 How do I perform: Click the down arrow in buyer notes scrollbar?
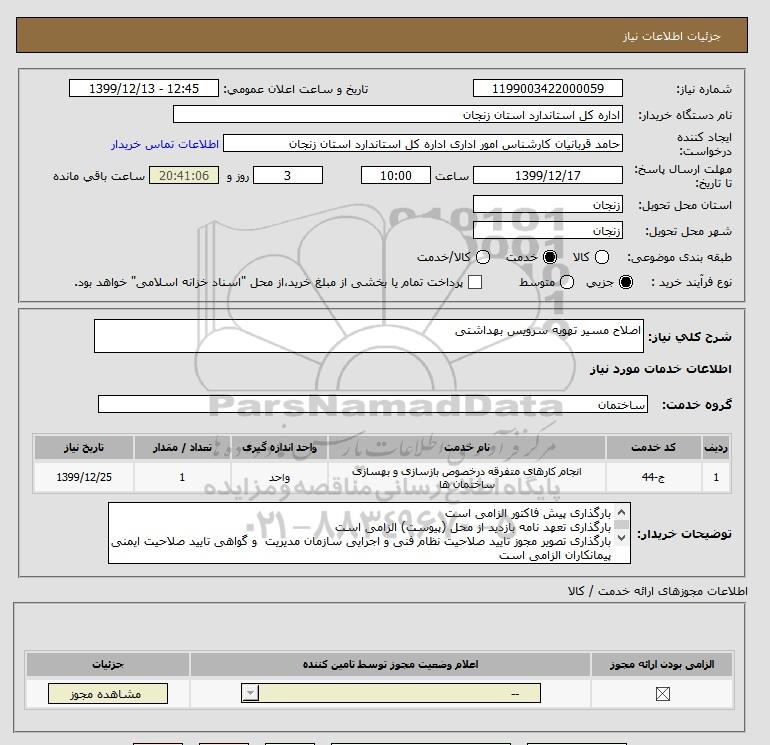click(x=621, y=538)
